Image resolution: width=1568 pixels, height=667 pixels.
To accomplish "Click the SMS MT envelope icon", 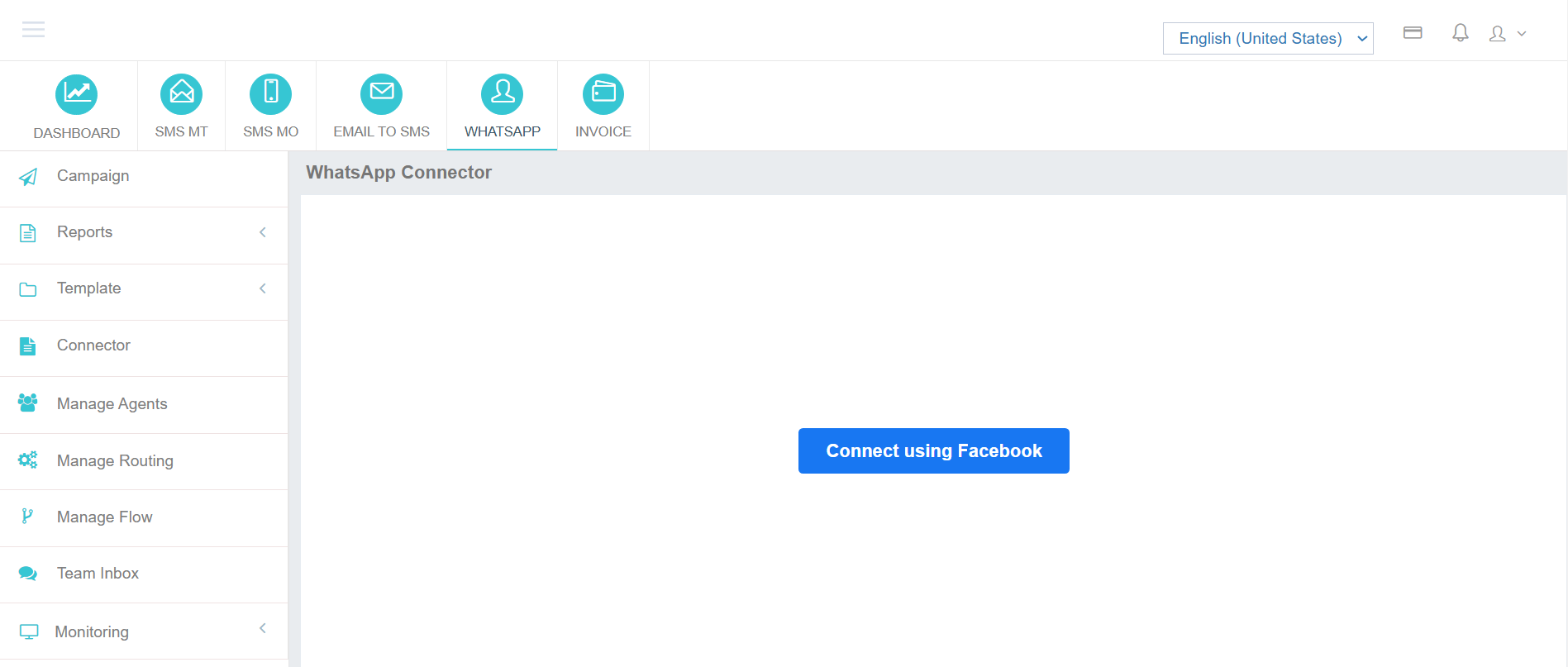I will [x=181, y=94].
